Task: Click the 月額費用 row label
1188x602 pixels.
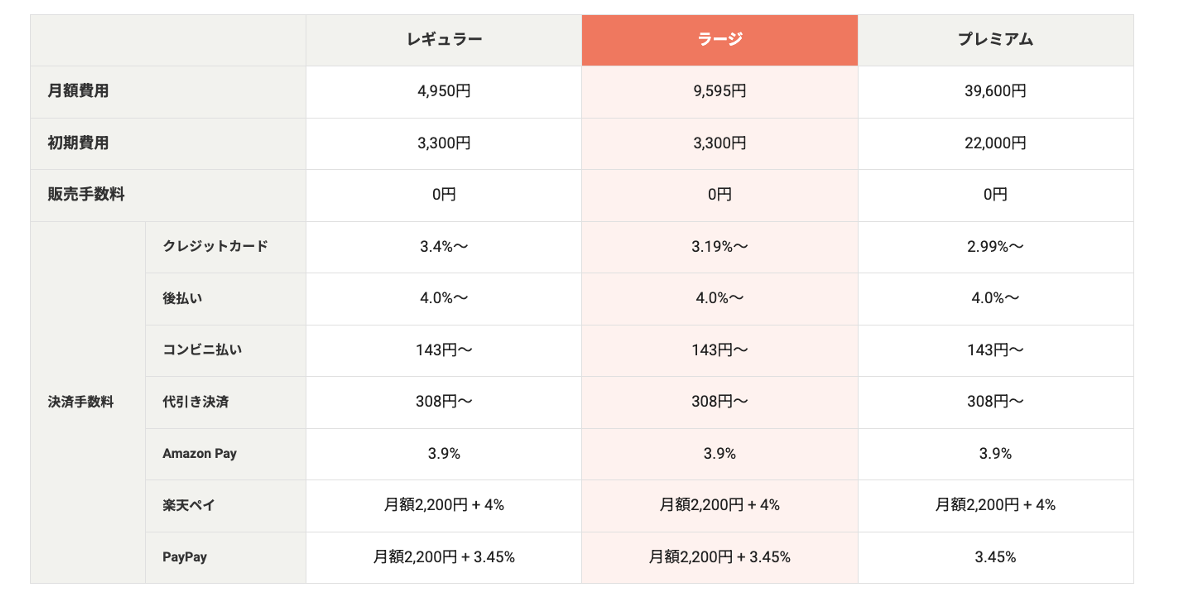Action: click(x=78, y=91)
